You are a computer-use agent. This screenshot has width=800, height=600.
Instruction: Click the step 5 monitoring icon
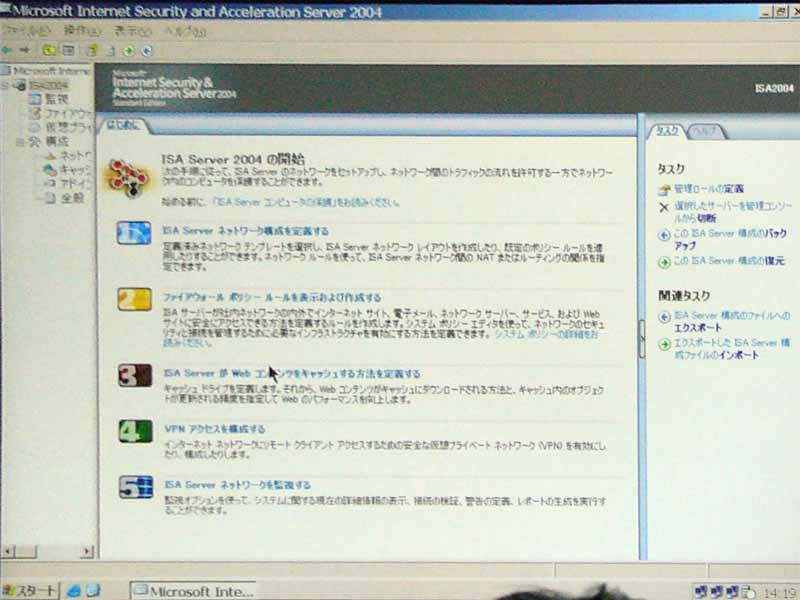(x=136, y=487)
